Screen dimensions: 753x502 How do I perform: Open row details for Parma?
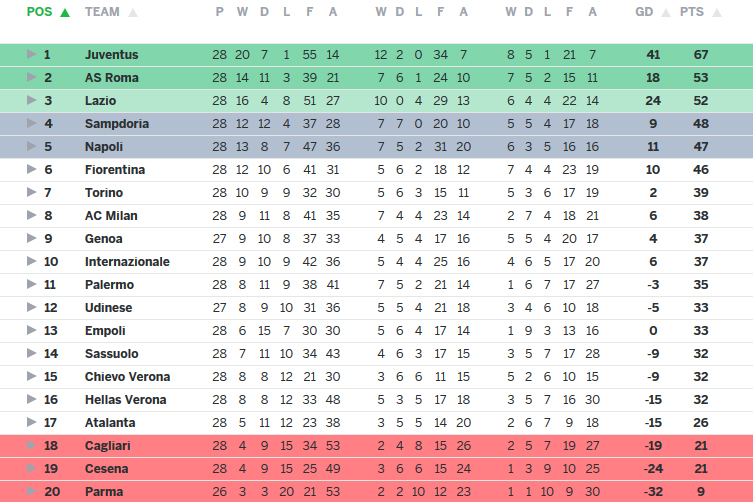(31, 491)
